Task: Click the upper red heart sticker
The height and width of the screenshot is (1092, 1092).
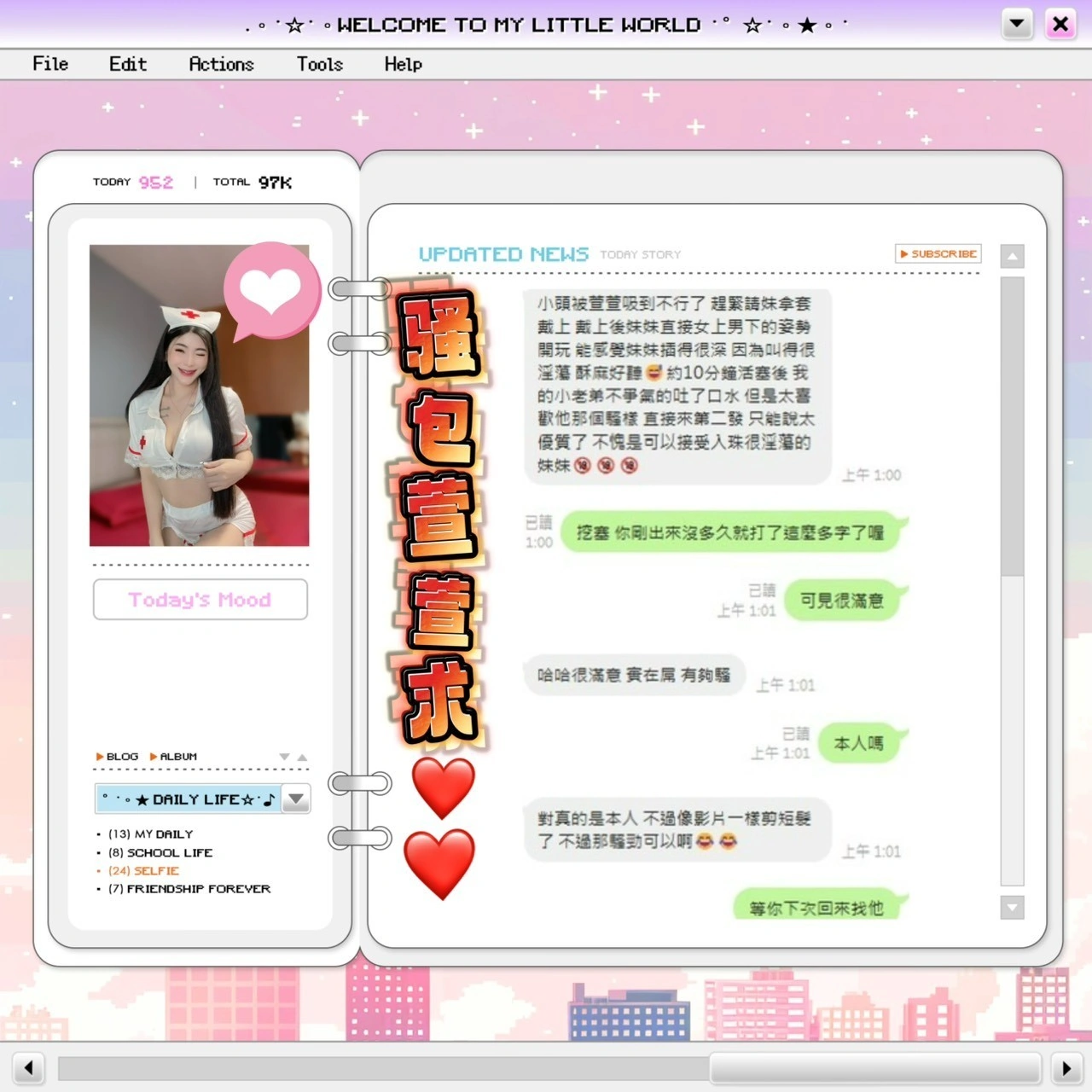Action: point(443,787)
